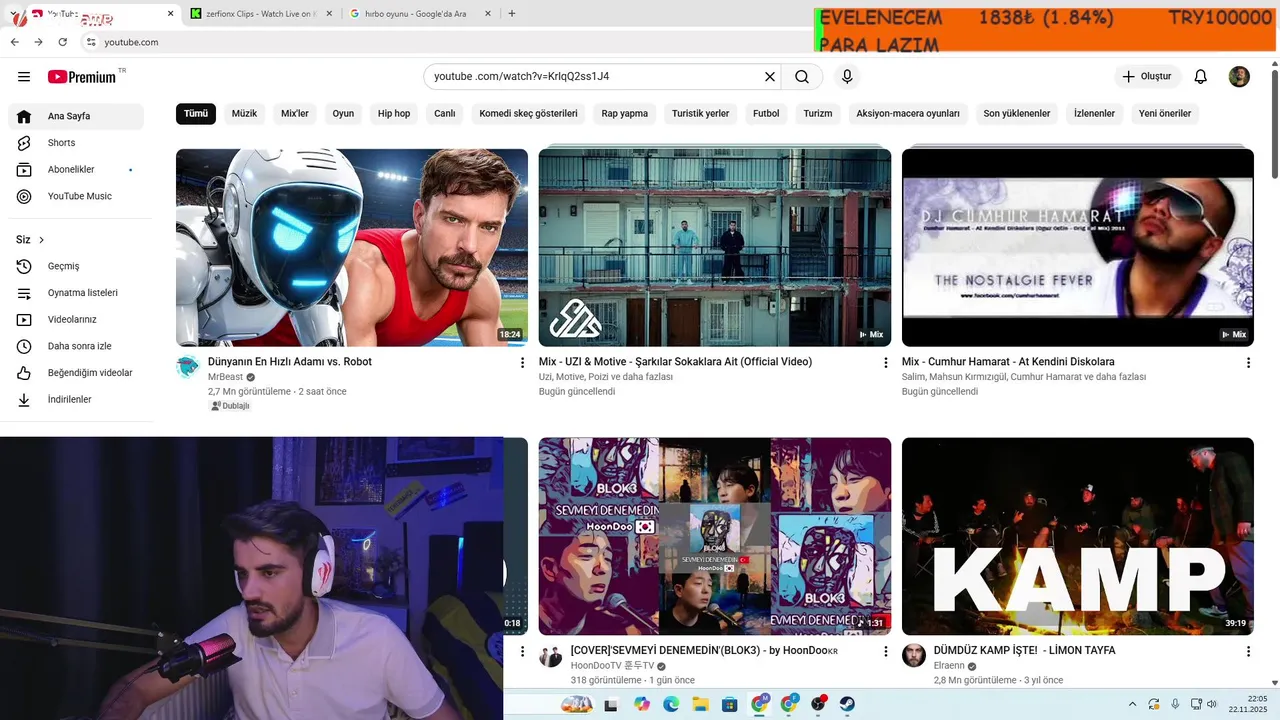The height and width of the screenshot is (720, 1280).
Task: Open the notifications bell
Action: click(1201, 77)
